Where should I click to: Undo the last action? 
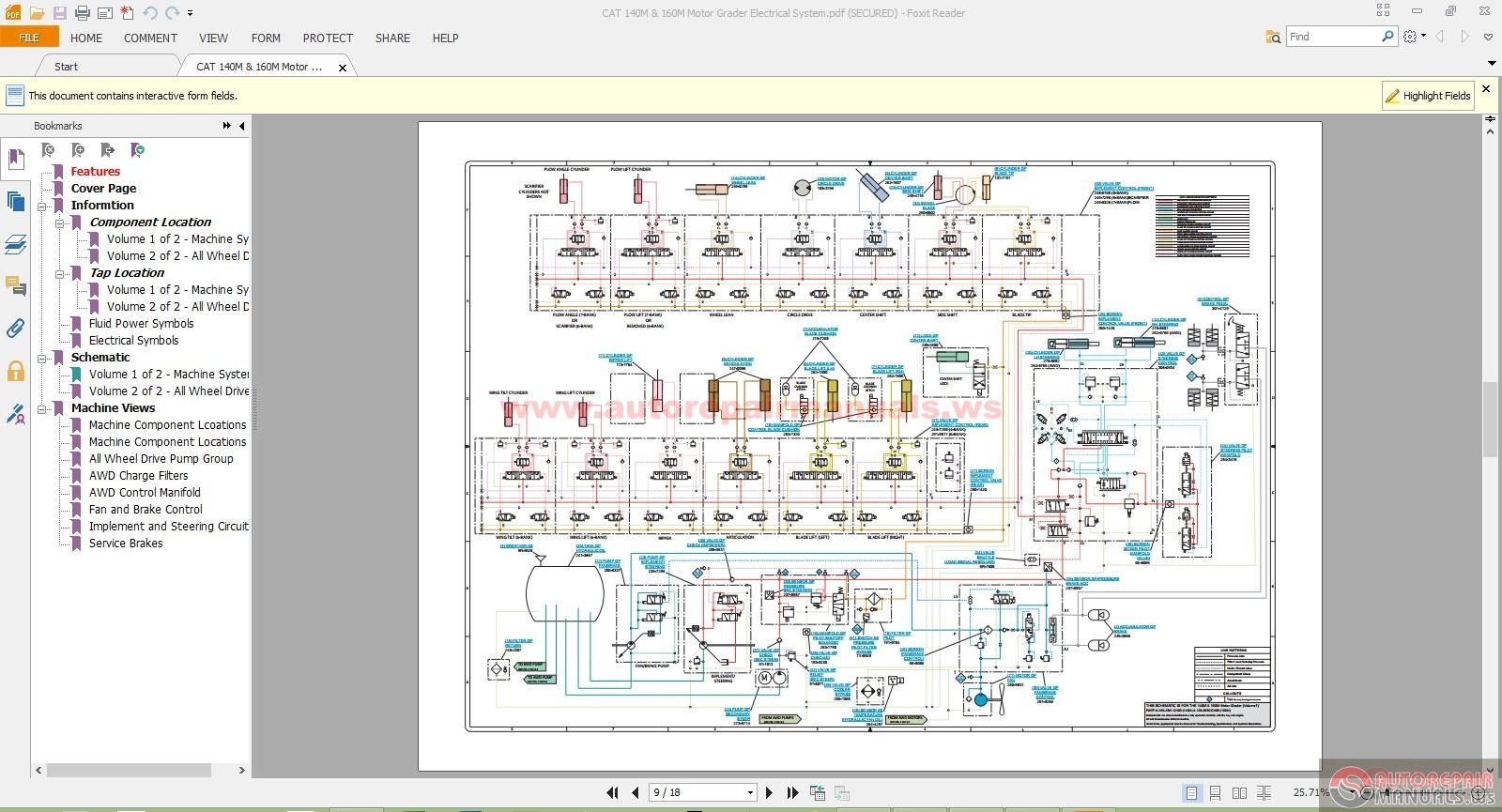coord(149,13)
